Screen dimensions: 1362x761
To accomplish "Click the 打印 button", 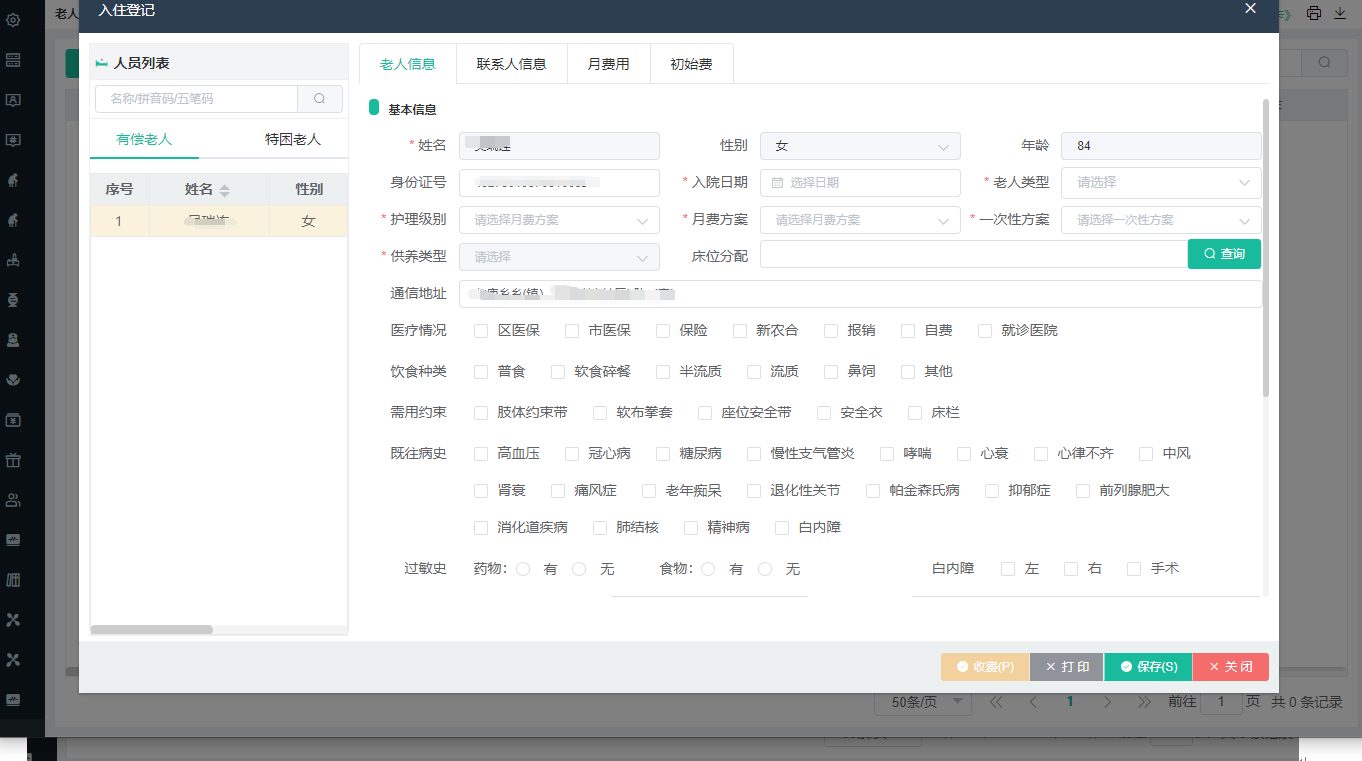I will [x=1067, y=667].
